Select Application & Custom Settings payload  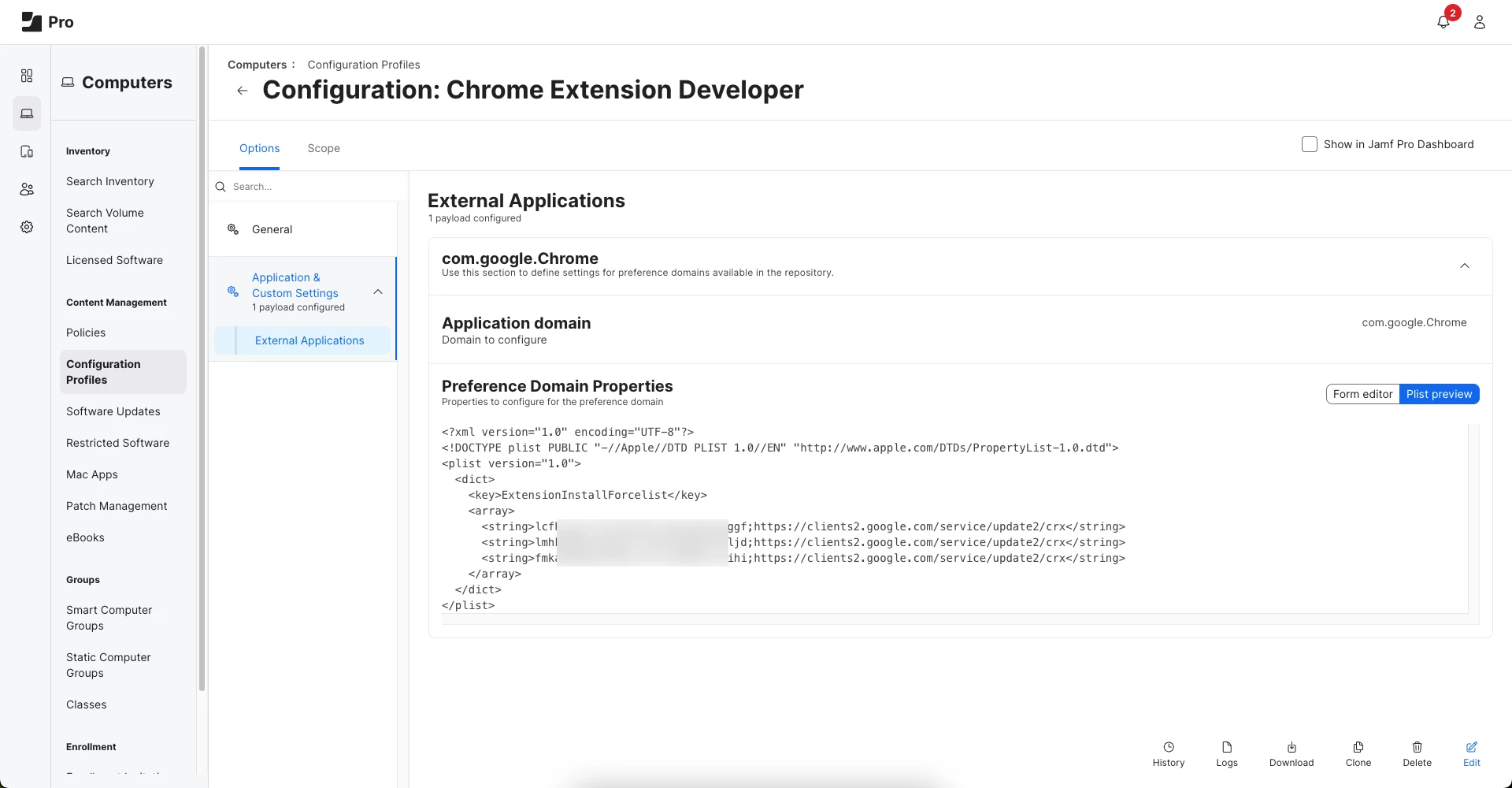coord(302,292)
